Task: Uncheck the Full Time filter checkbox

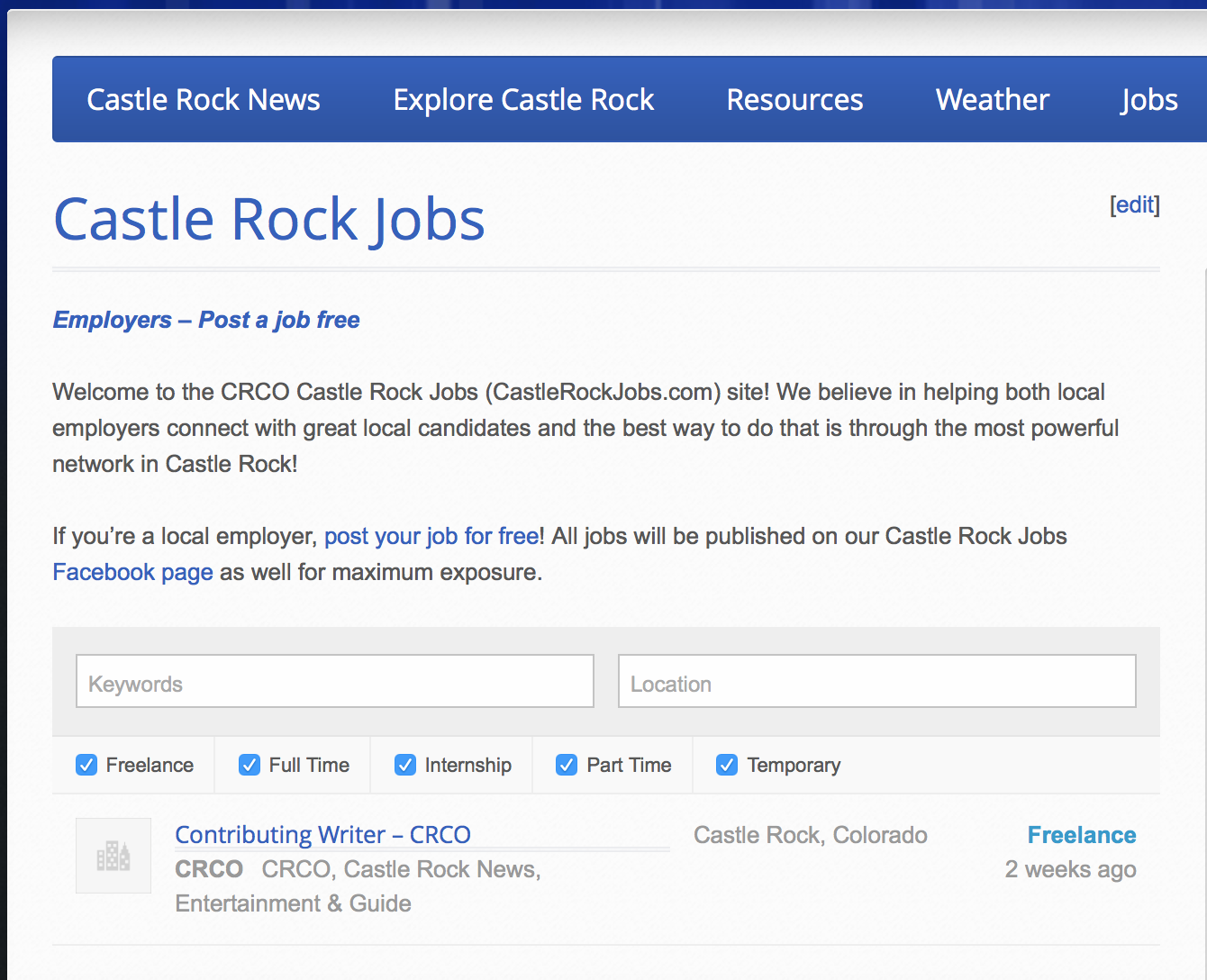Action: click(x=250, y=765)
